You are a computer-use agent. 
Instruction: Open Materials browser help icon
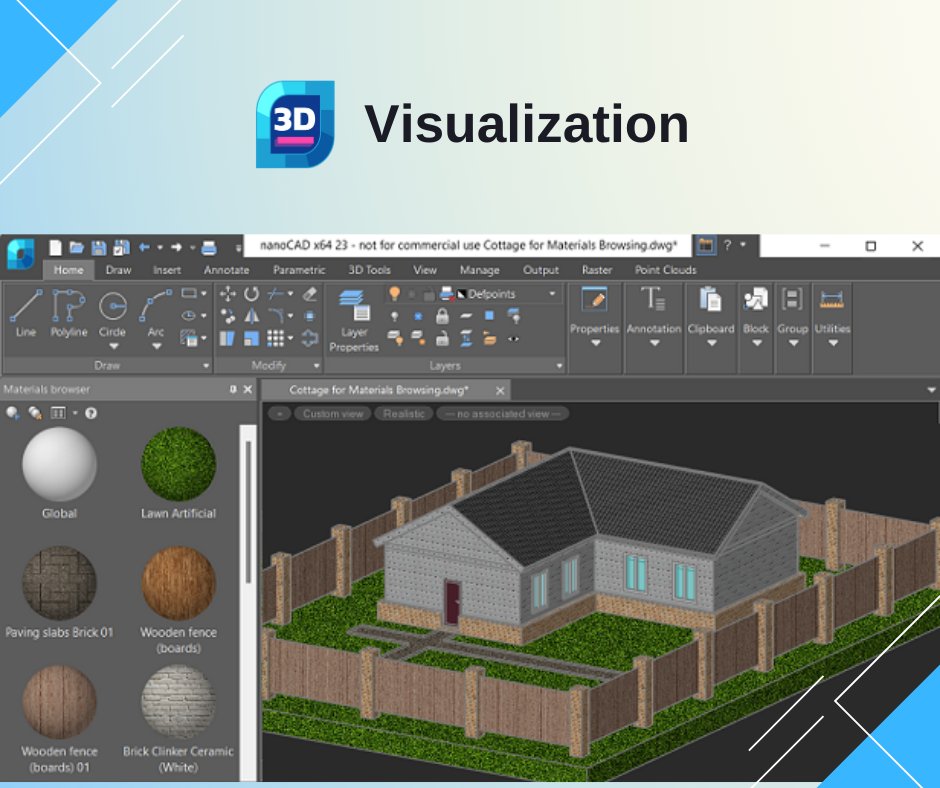coord(91,413)
